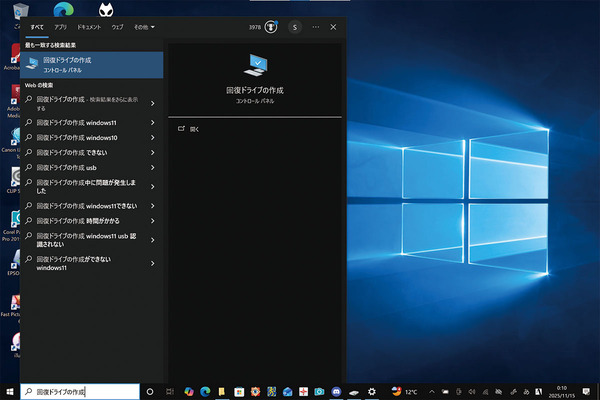Expand chevron for windows11できない suggestion

click(x=152, y=206)
